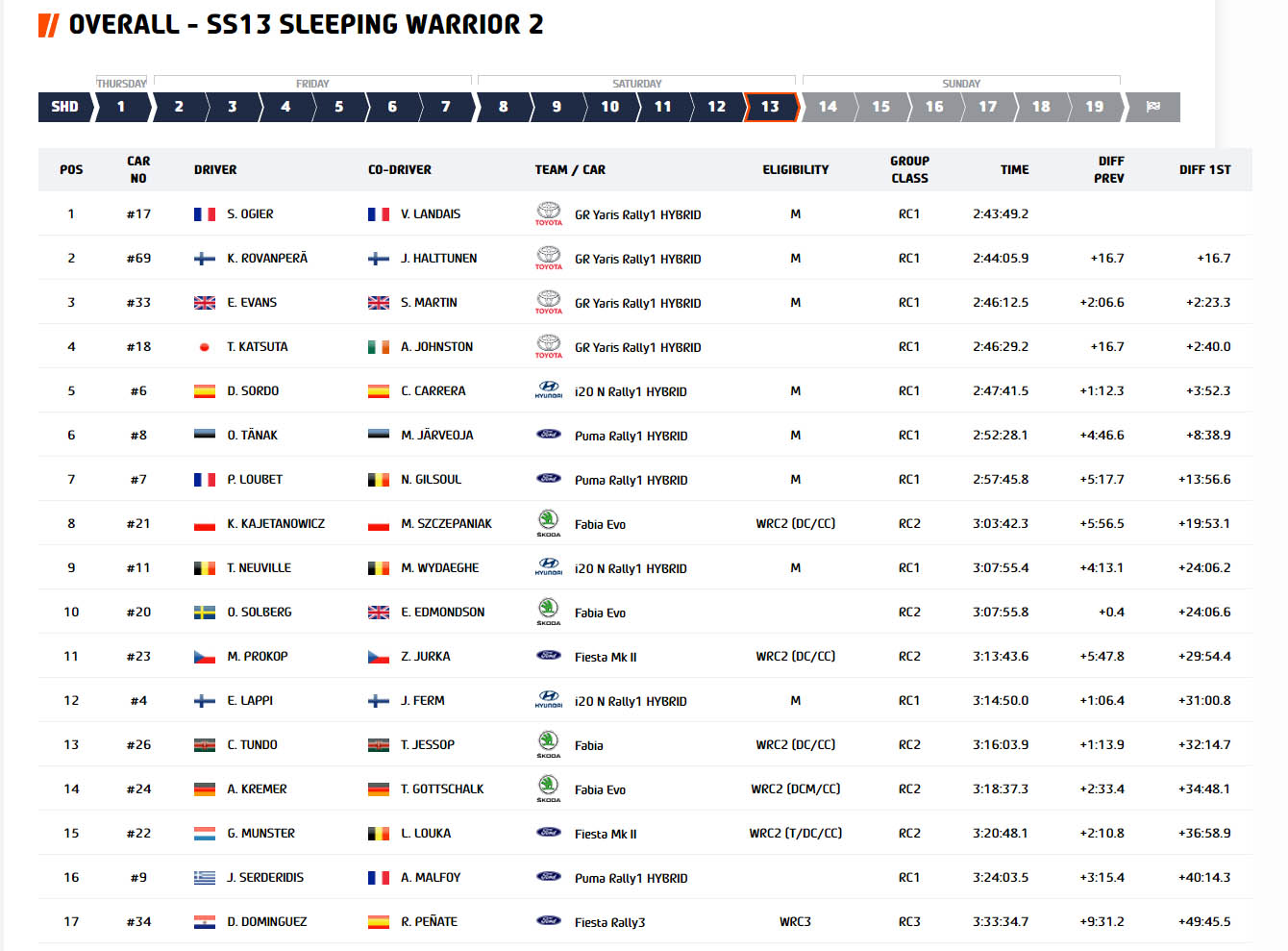Open stage 3 tab

click(x=232, y=107)
